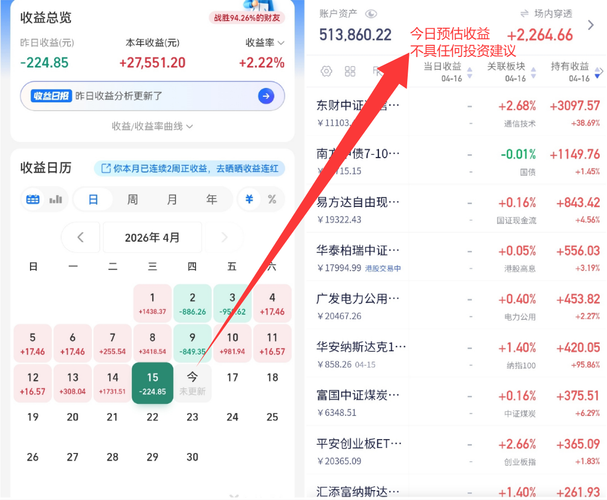Select calendar day 30

tap(192, 457)
